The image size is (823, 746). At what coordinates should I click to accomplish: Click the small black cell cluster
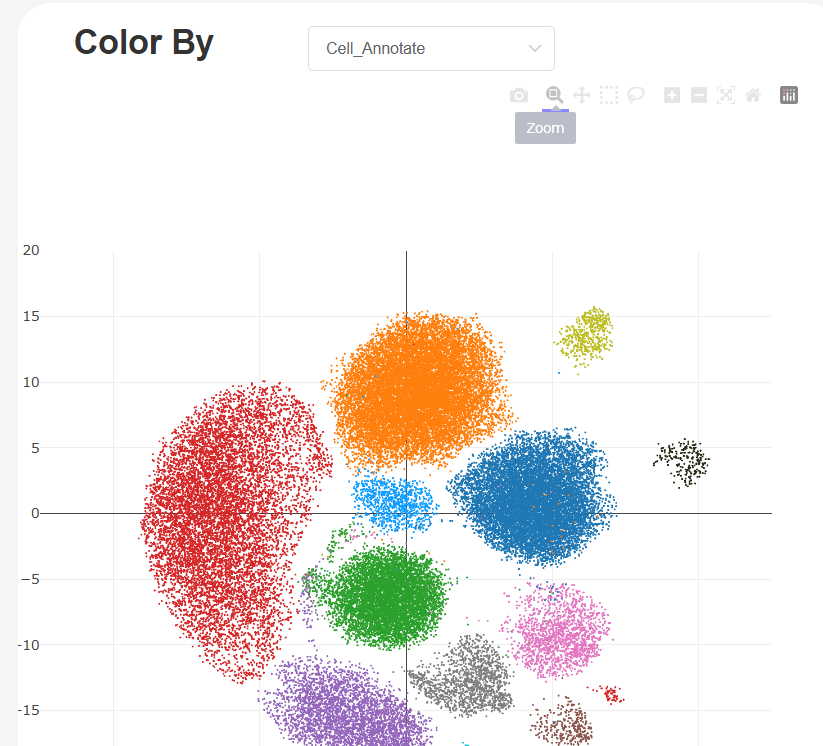(682, 461)
